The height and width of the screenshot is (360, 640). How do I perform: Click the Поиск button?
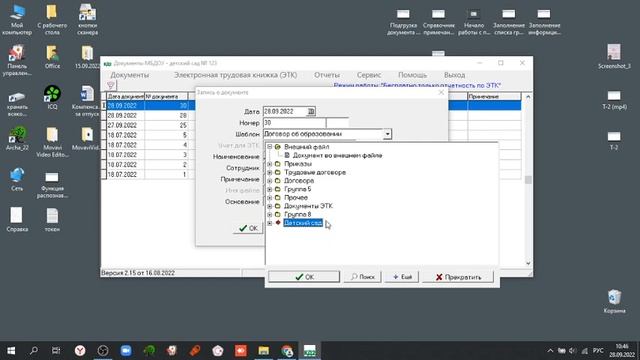362,277
